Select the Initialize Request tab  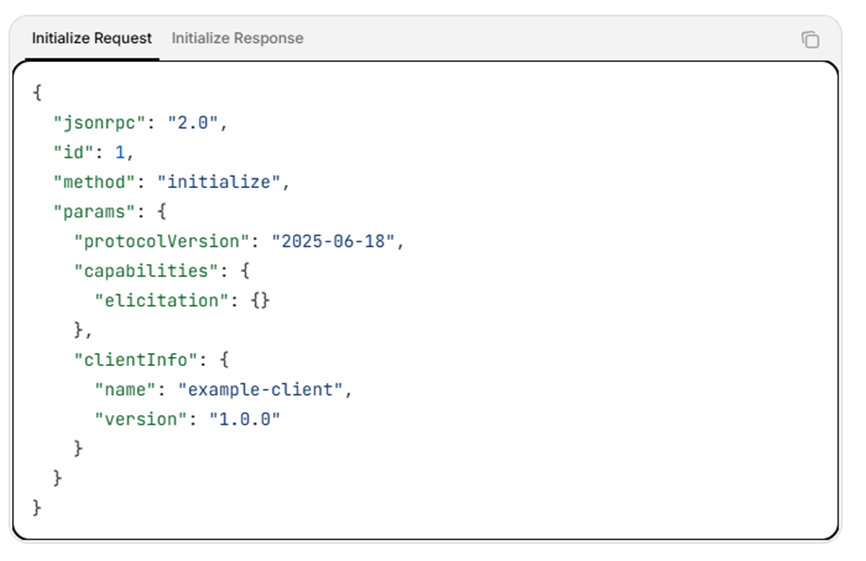pos(92,38)
